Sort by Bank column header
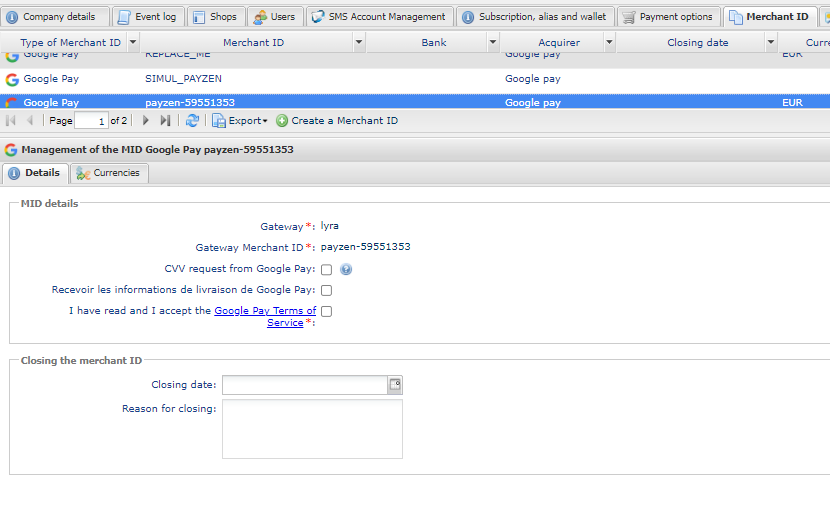 434,43
